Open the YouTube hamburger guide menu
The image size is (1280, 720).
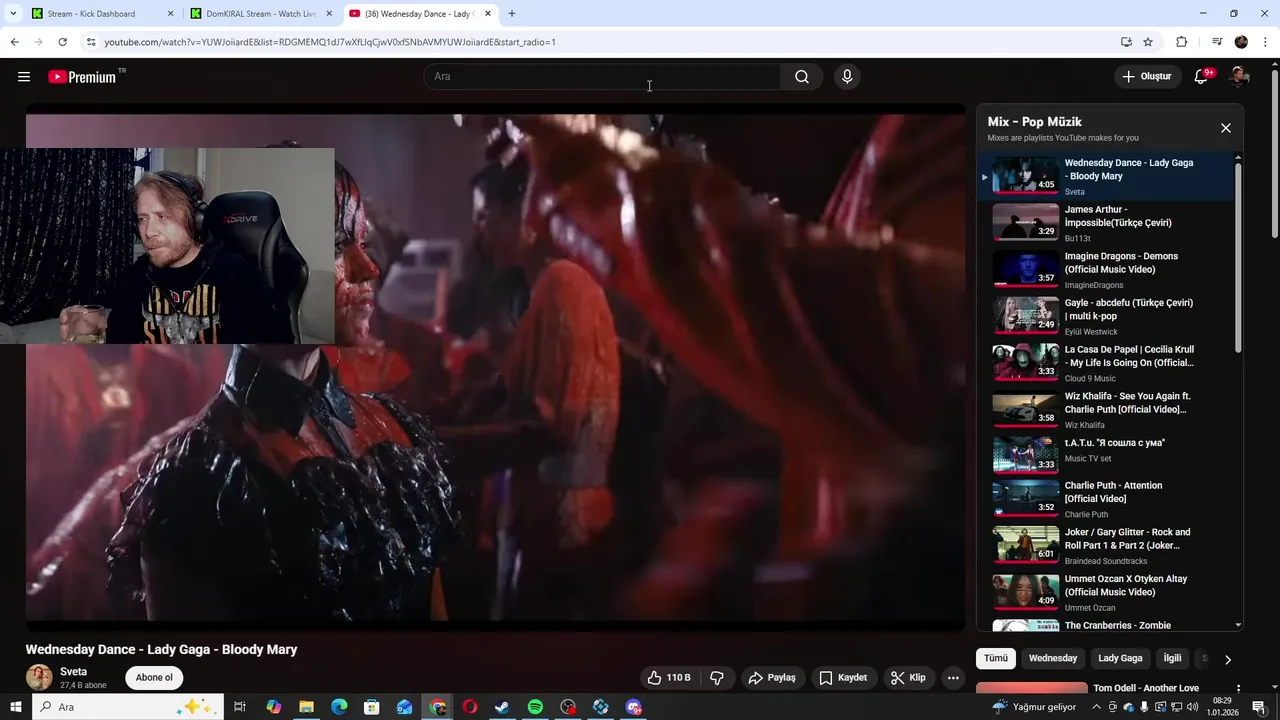point(24,77)
